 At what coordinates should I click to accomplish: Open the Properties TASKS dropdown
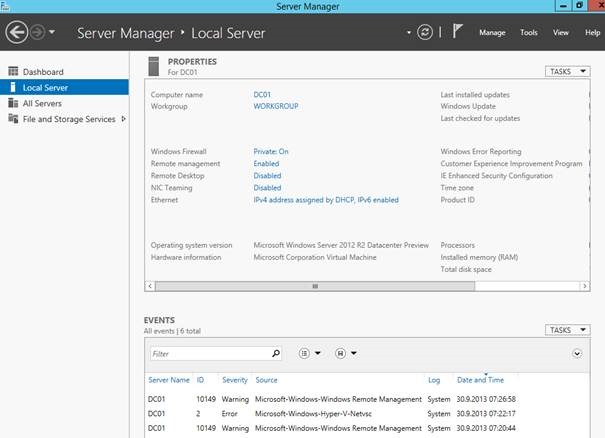[x=568, y=71]
